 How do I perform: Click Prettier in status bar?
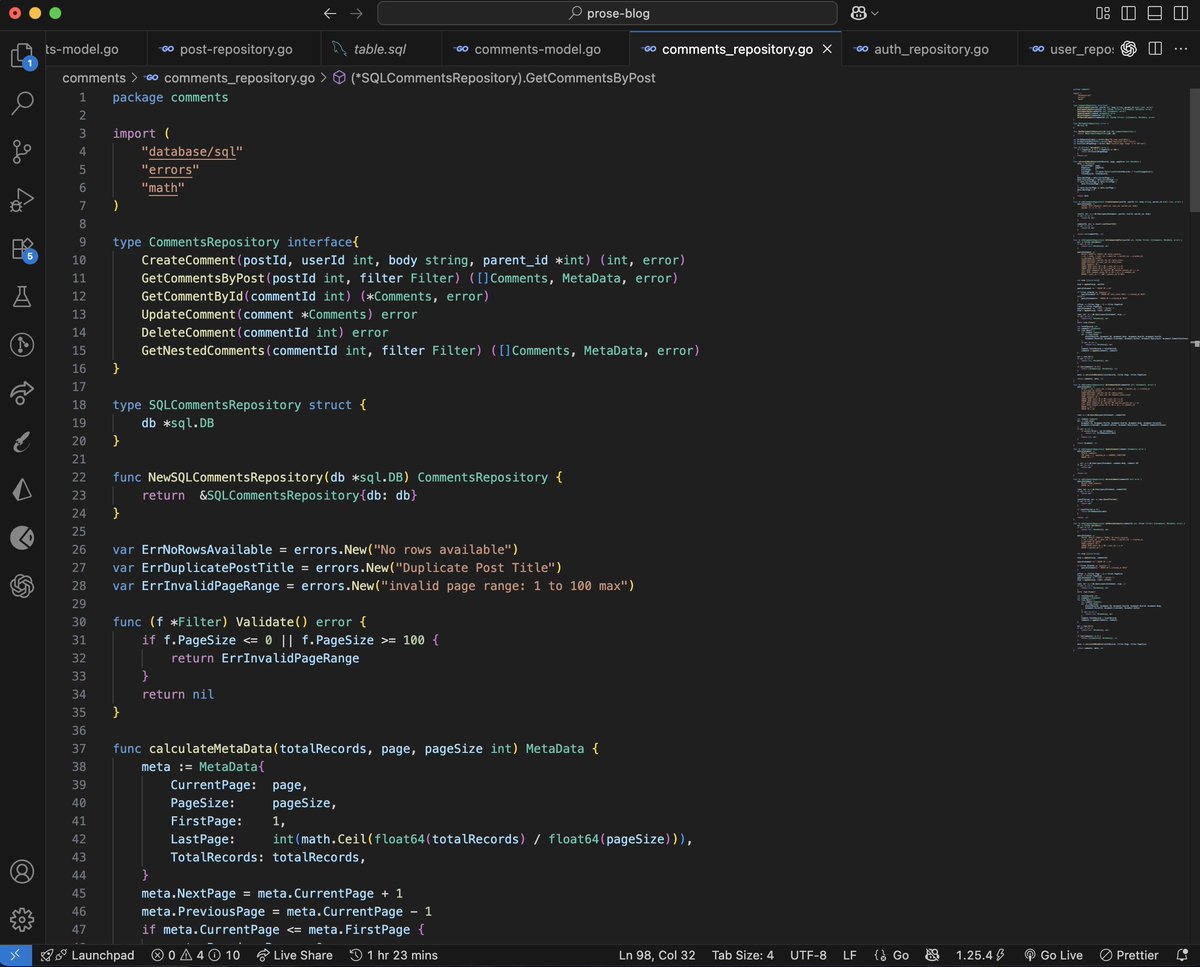click(x=1131, y=955)
